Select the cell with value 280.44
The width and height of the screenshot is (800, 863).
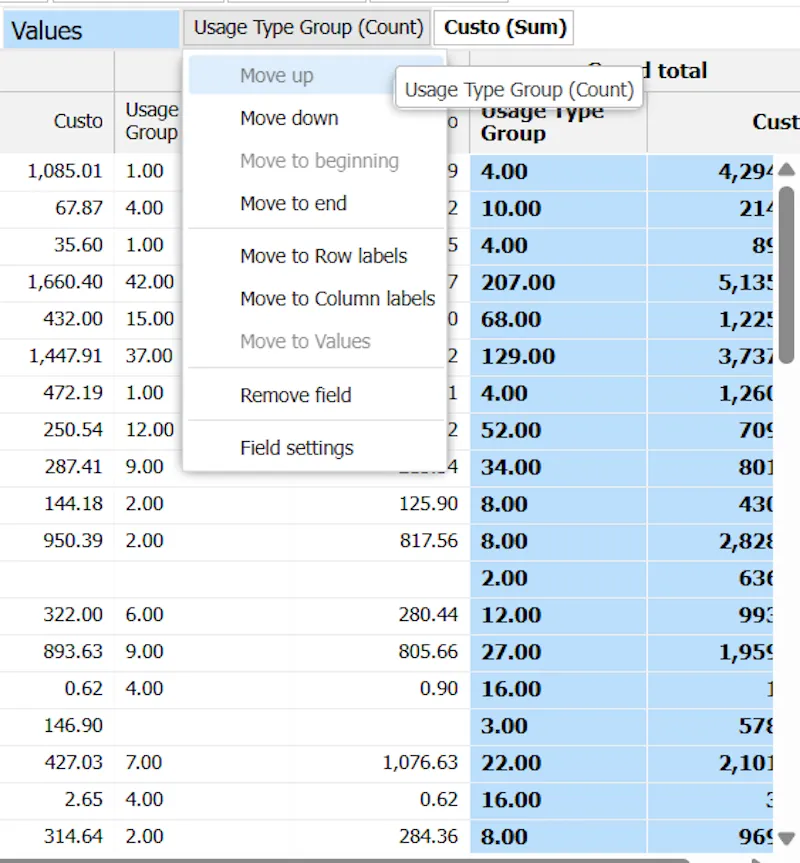[x=379, y=615]
